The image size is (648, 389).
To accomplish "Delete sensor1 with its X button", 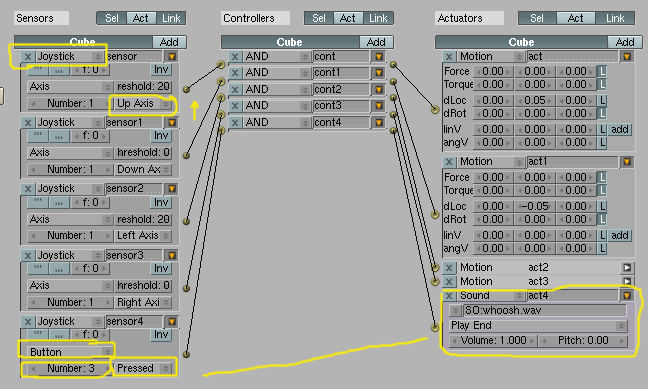I will point(28,123).
